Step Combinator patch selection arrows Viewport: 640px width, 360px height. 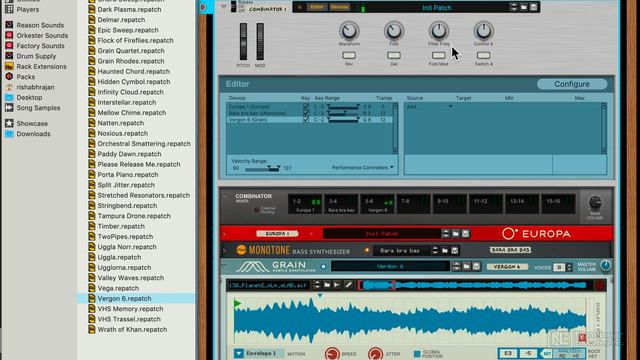(513, 7)
